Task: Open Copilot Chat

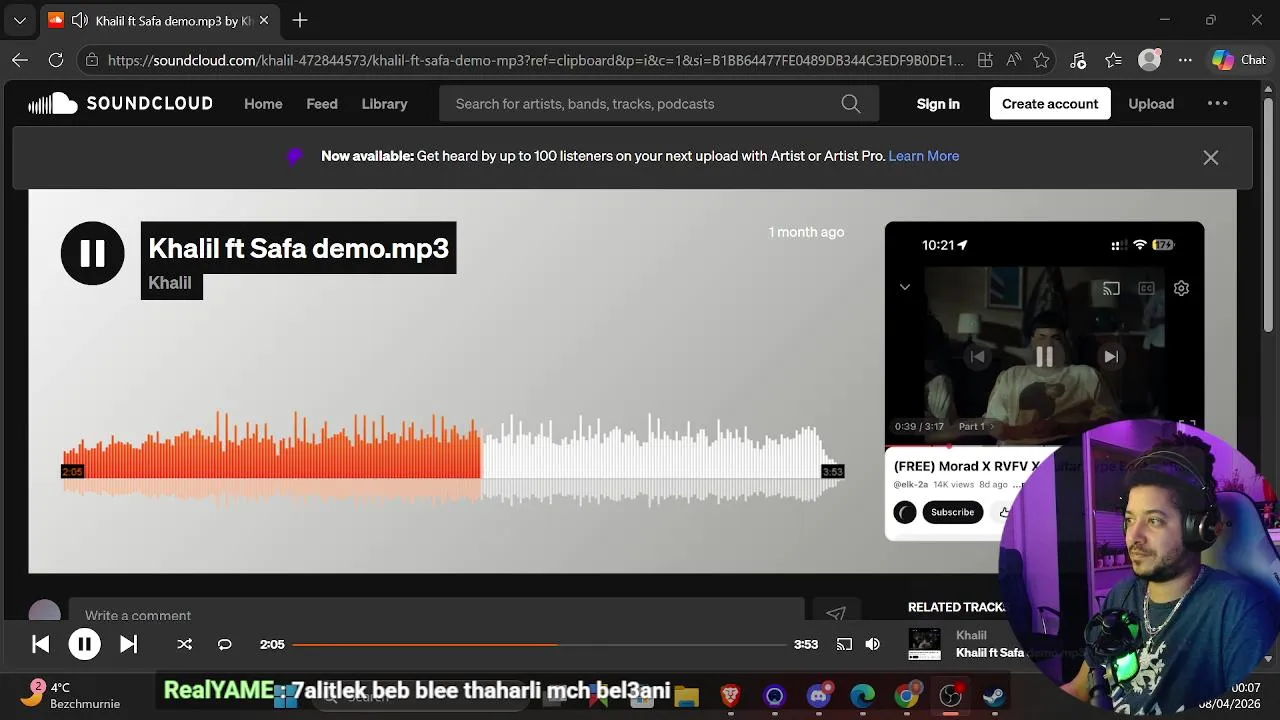Action: pyautogui.click(x=1239, y=60)
